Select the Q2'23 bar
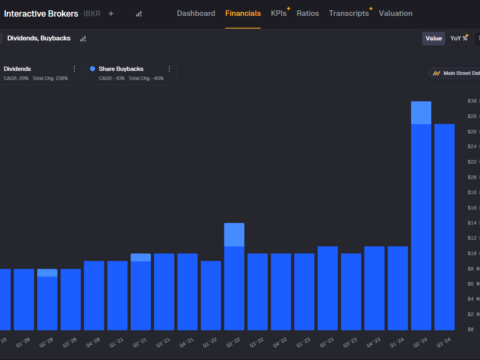480x360 pixels. 328,288
